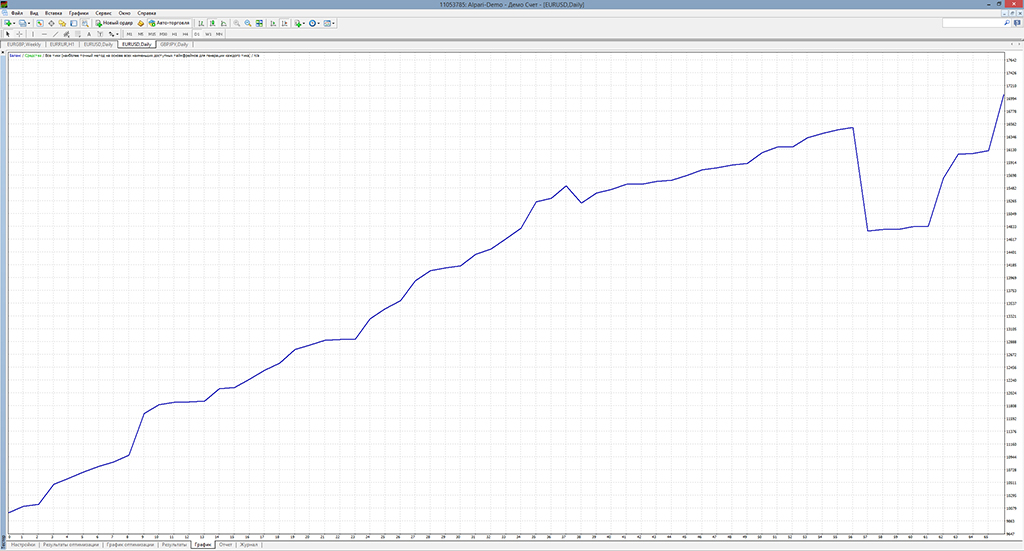
Task: Select the M30 timeframe
Action: click(163, 34)
